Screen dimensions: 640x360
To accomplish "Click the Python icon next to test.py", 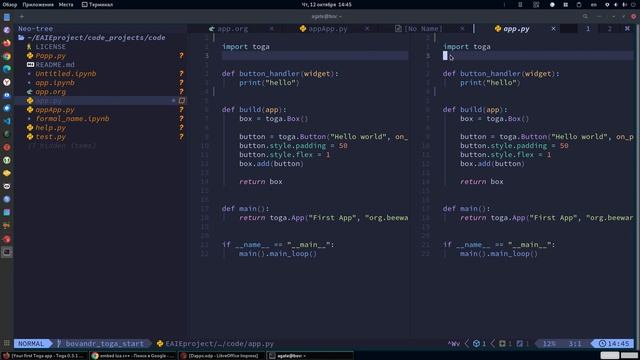I will click(x=30, y=136).
